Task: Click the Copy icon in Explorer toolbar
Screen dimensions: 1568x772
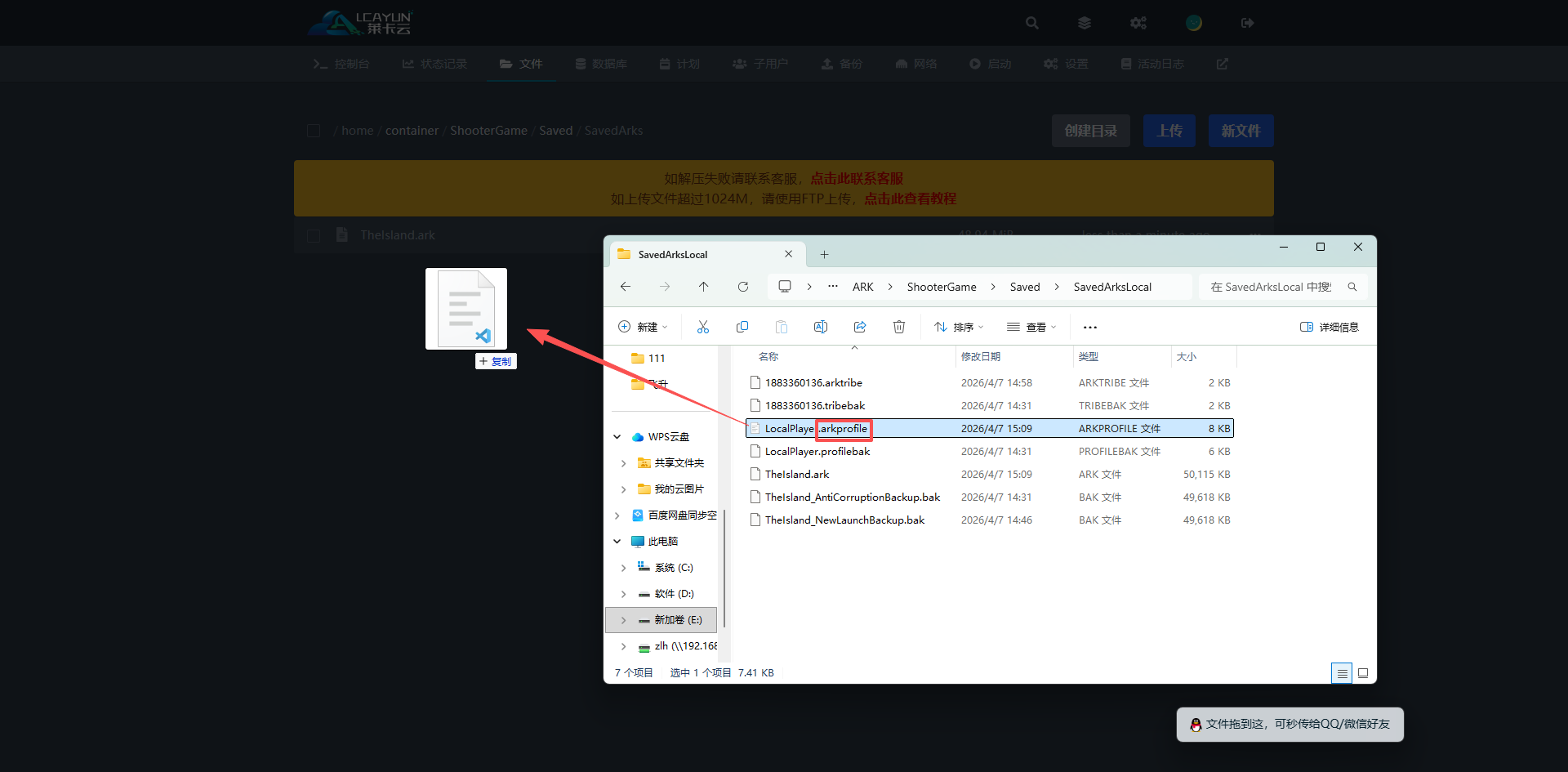Action: (742, 327)
